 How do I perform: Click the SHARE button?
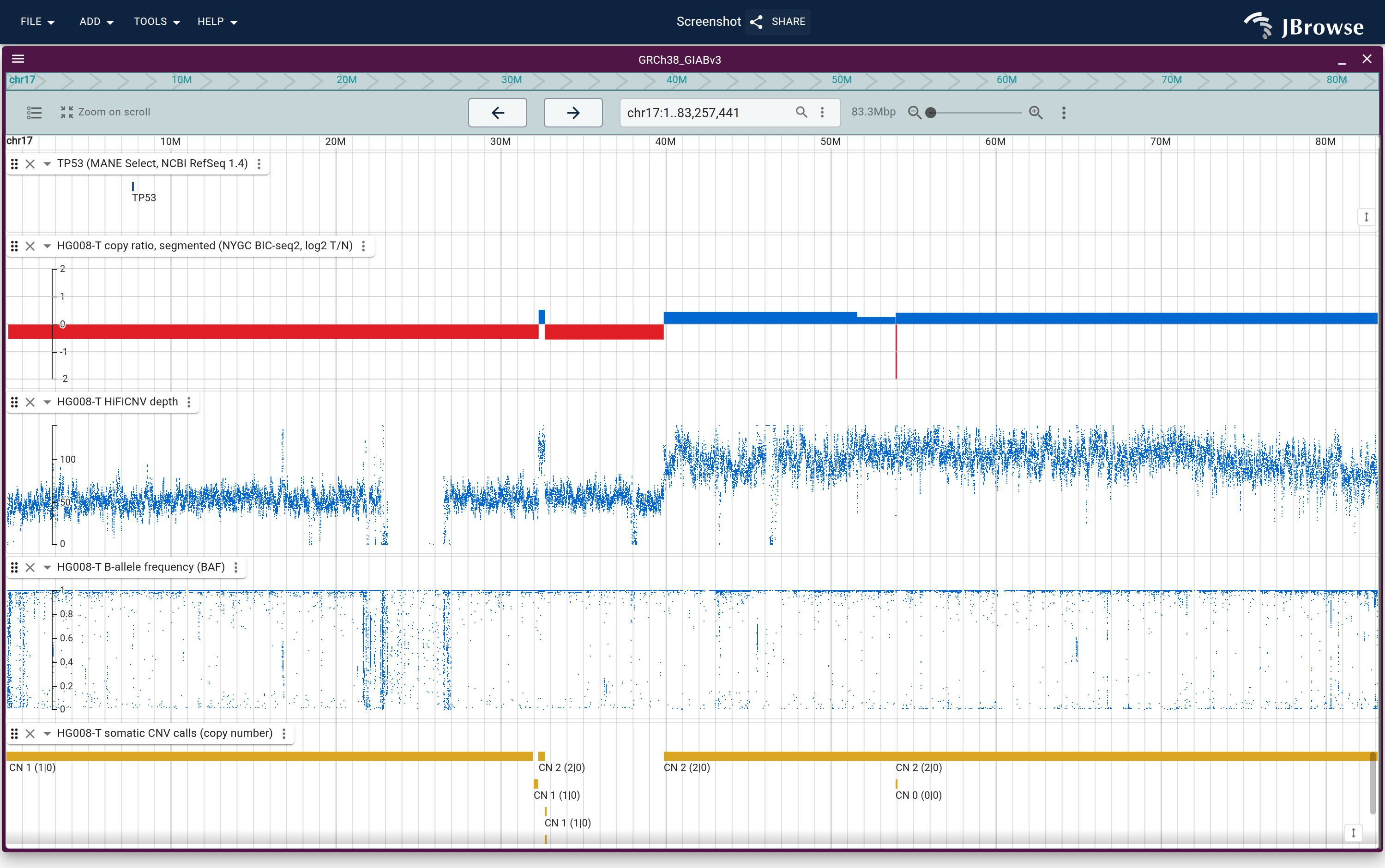pyautogui.click(x=778, y=22)
